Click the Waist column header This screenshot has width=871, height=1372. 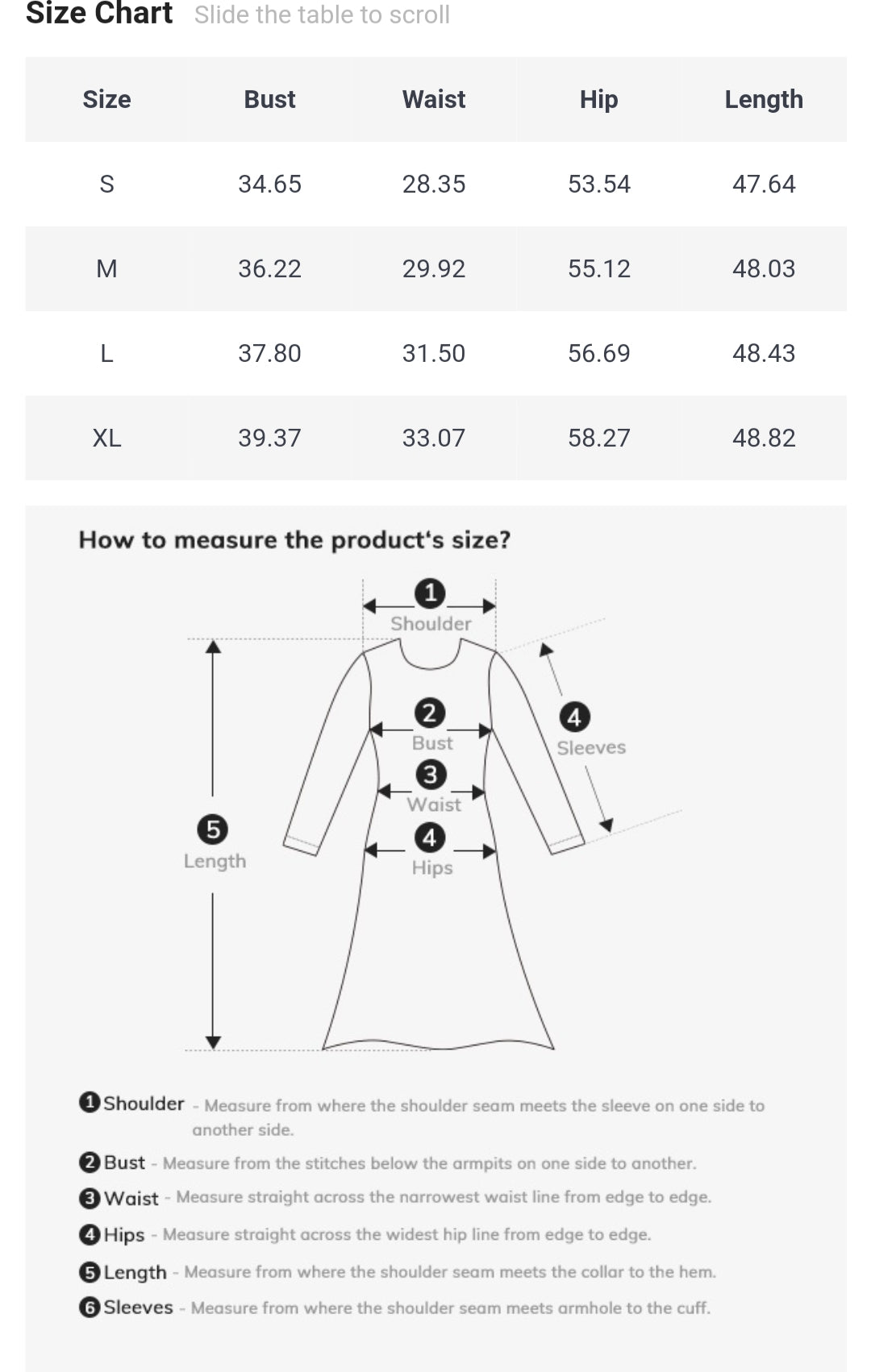tap(434, 99)
